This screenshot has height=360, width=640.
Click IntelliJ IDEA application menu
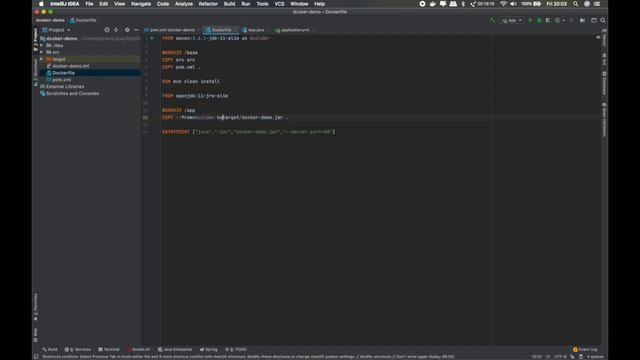64,4
